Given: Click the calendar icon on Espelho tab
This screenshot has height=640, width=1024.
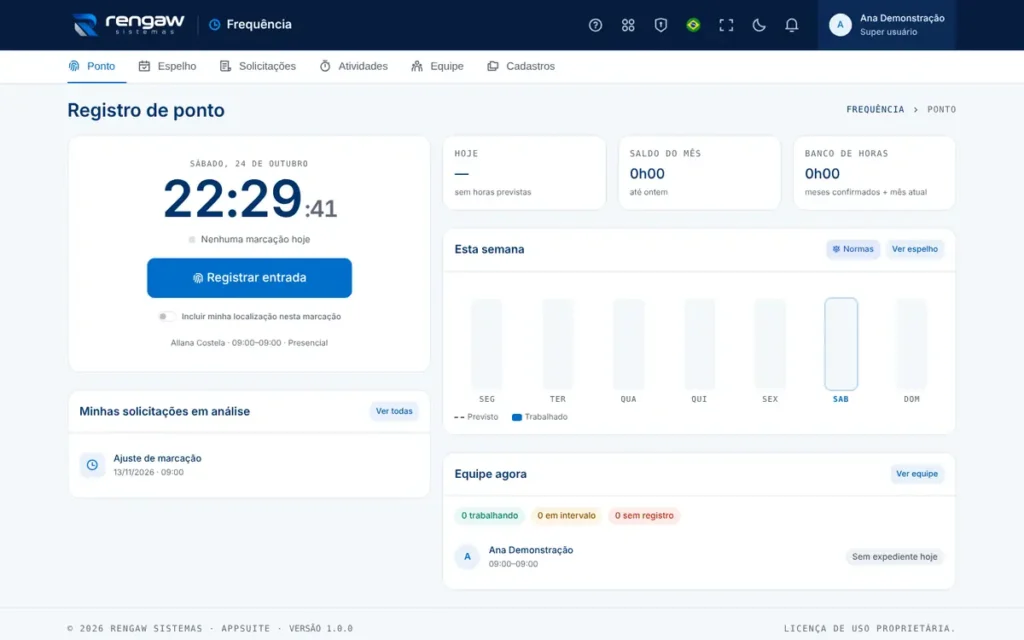Looking at the screenshot, I should pyautogui.click(x=144, y=66).
